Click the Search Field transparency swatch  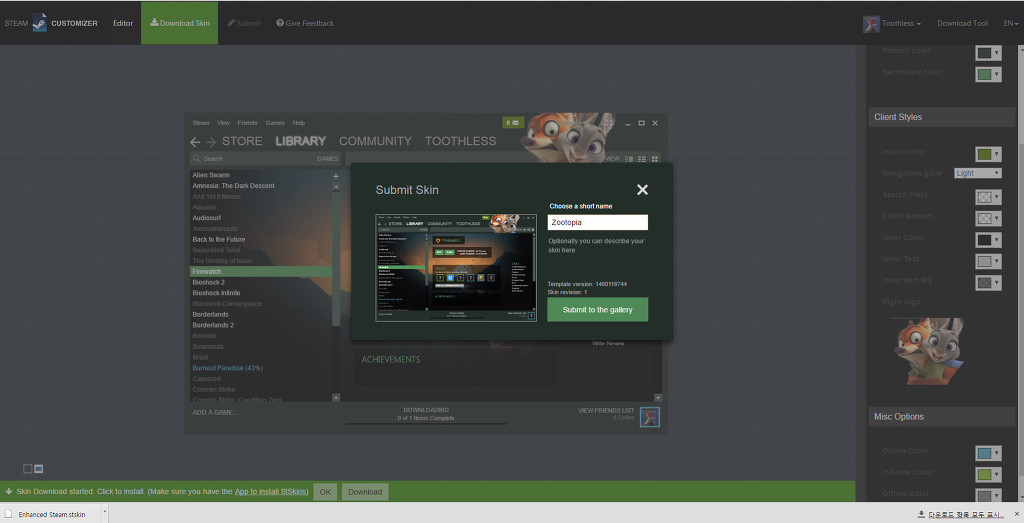coord(987,197)
